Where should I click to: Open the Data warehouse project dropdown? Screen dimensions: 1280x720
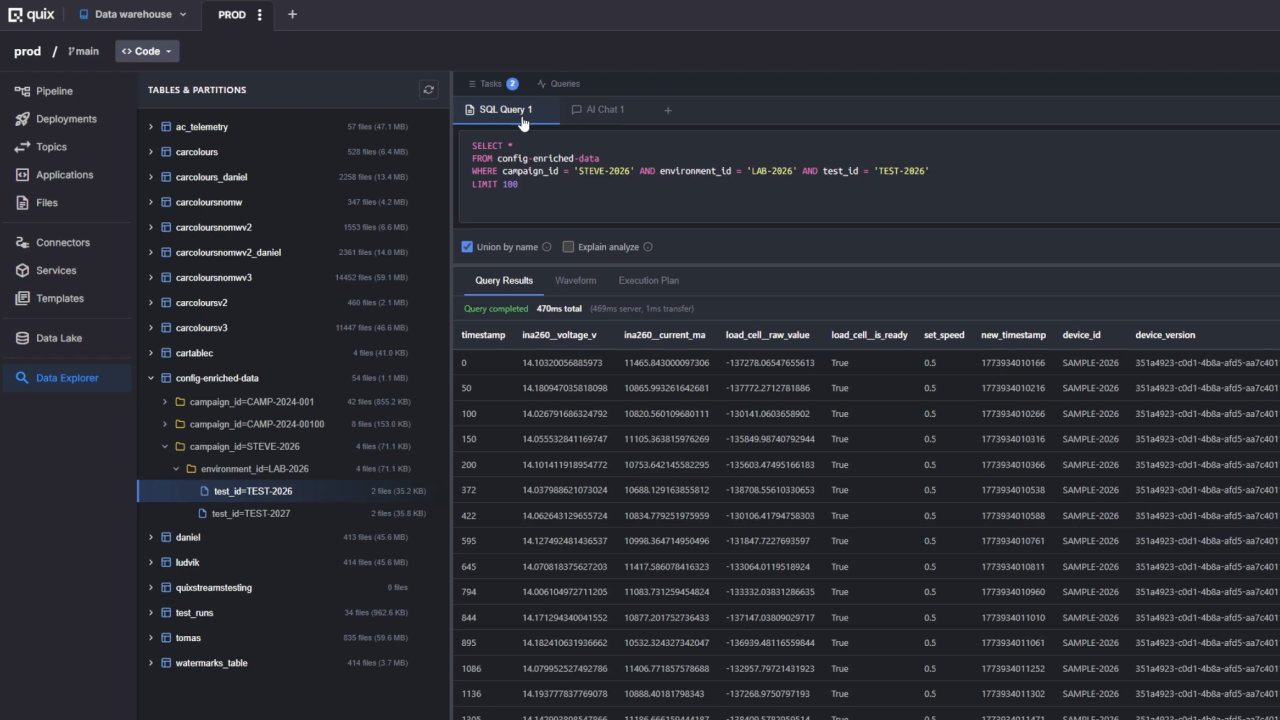pyautogui.click(x=132, y=15)
